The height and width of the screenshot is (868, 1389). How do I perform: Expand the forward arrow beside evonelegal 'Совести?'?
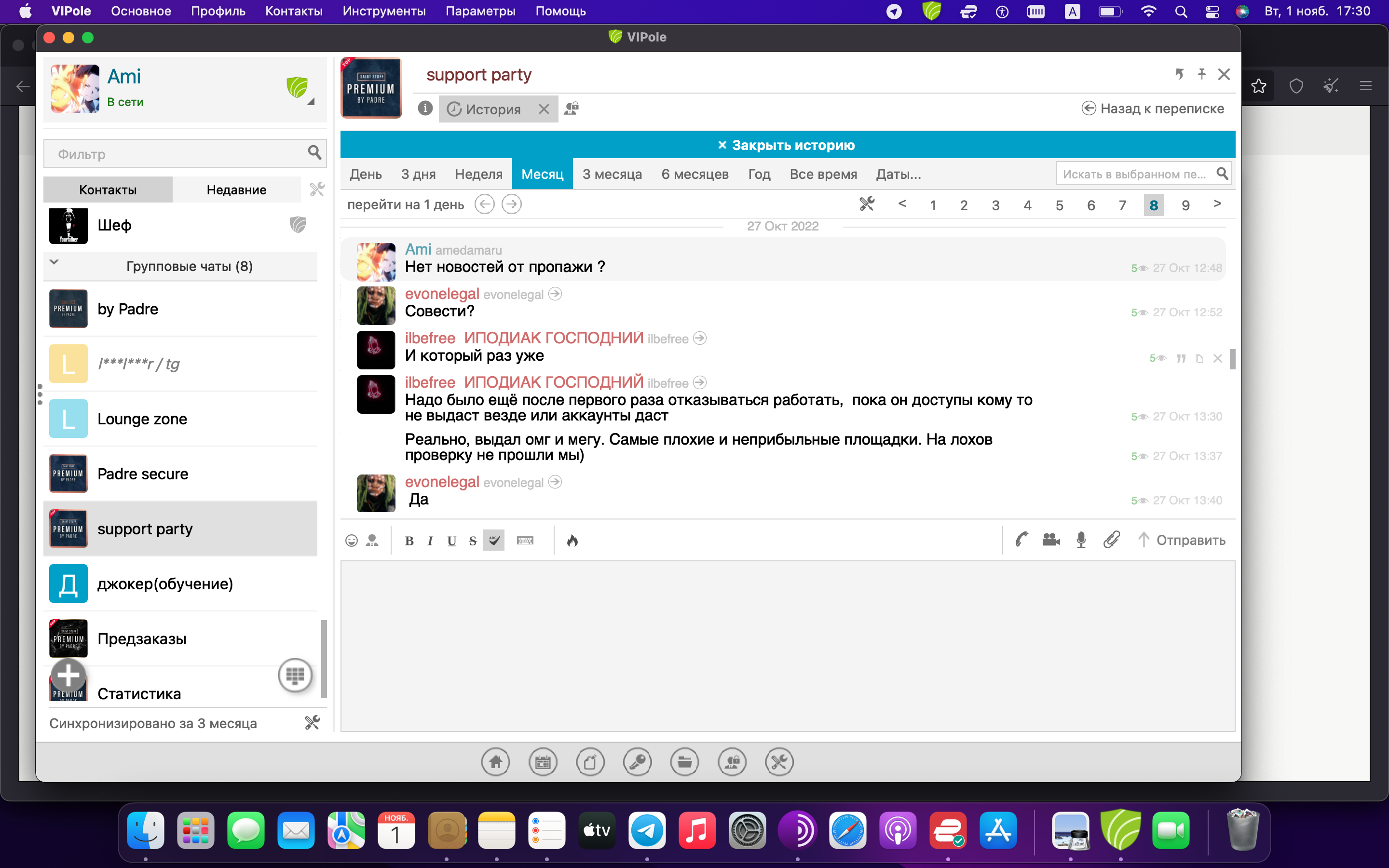click(555, 294)
